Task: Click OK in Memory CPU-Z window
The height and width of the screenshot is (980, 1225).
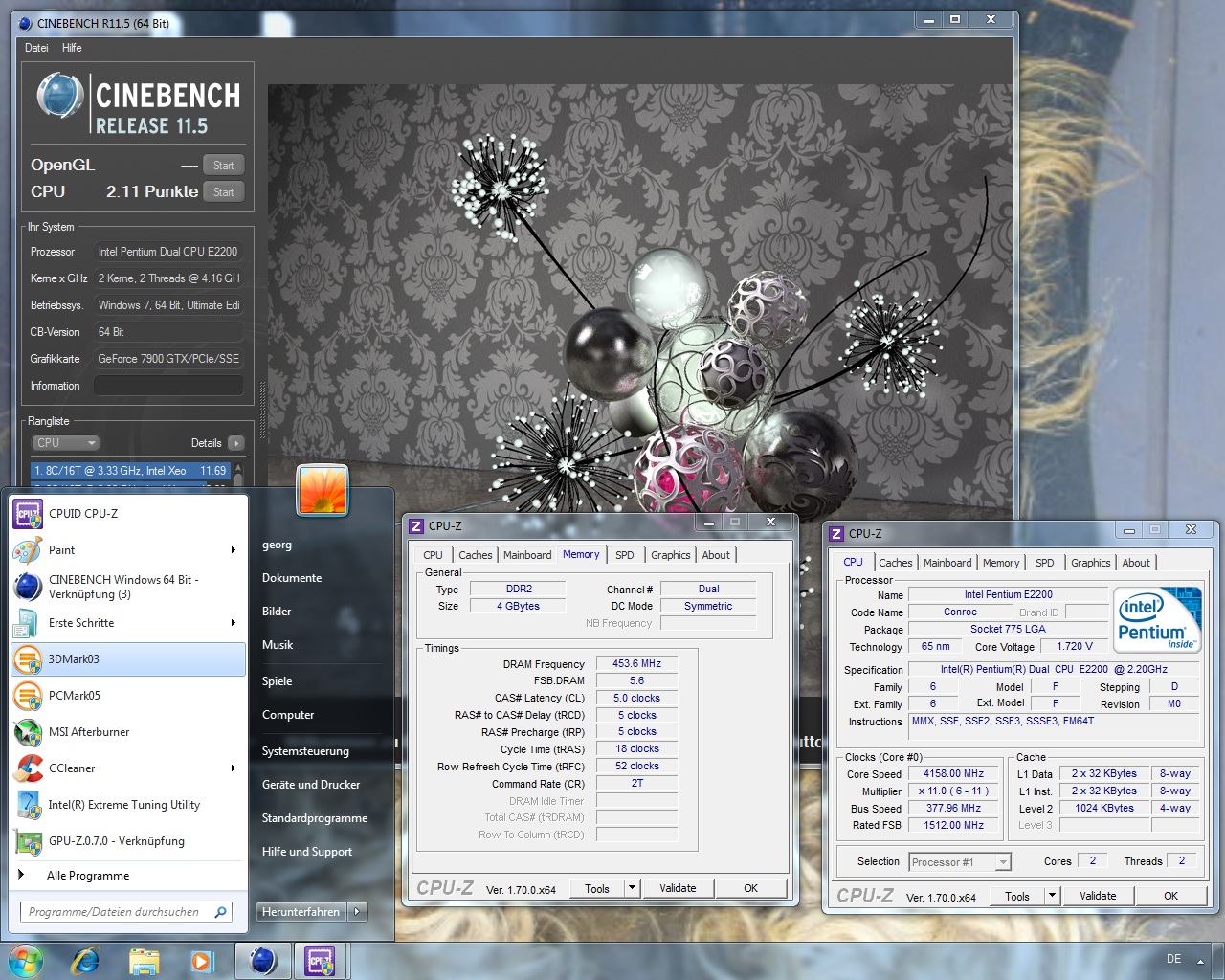Action: [x=750, y=888]
